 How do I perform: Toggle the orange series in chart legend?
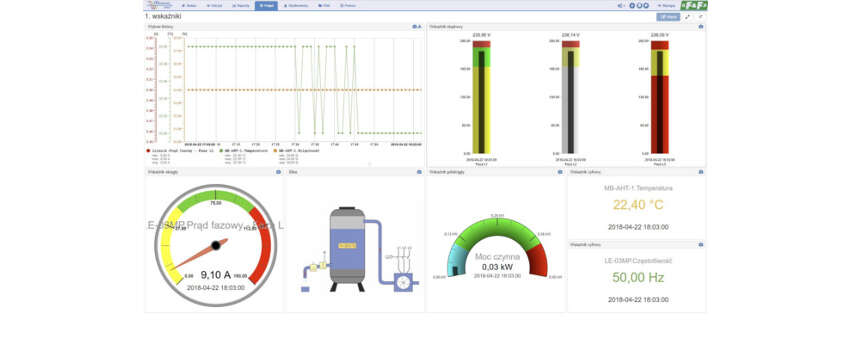[297, 150]
